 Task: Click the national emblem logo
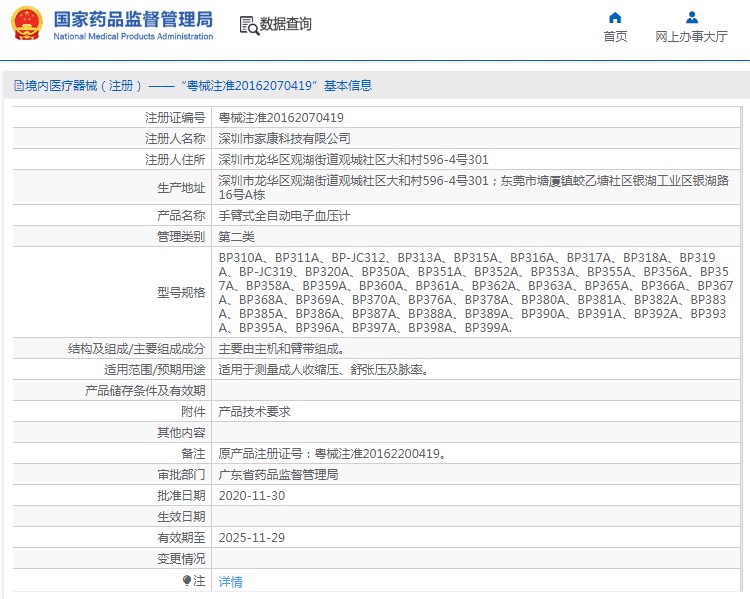[x=27, y=24]
